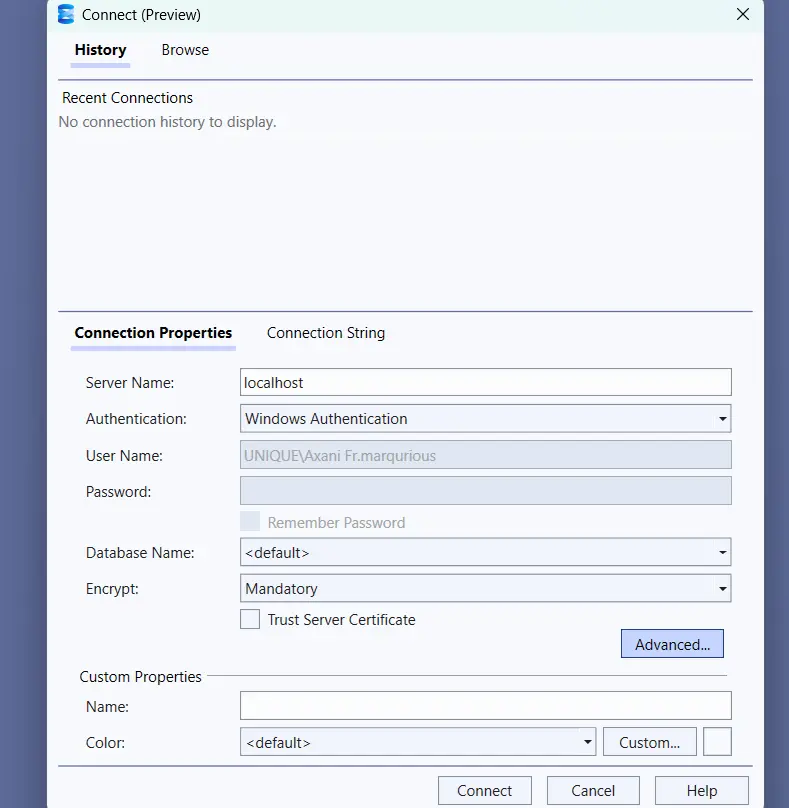The height and width of the screenshot is (808, 789).
Task: Click the color preview swatch
Action: pyautogui.click(x=717, y=742)
